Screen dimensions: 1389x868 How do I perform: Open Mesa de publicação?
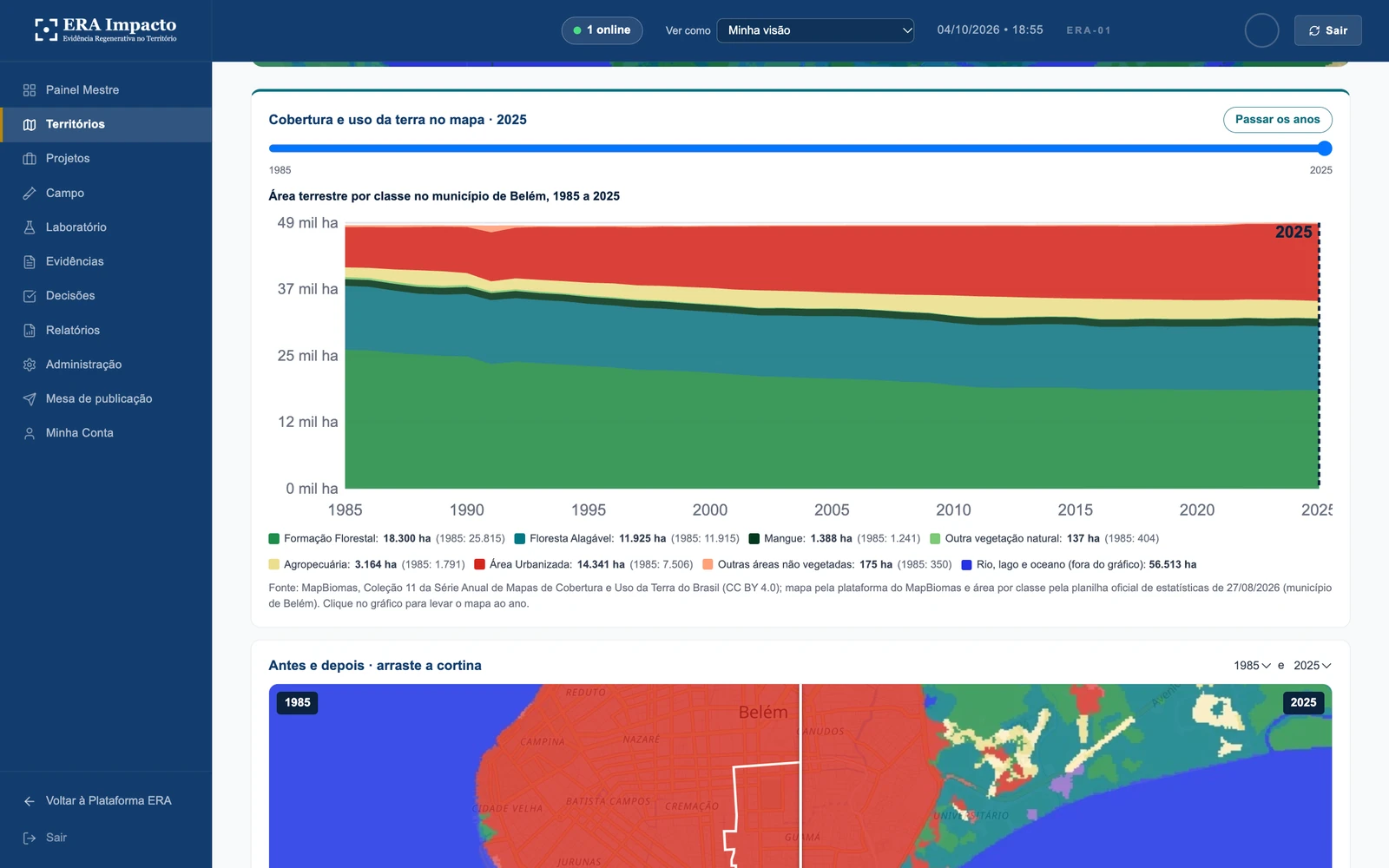[106, 398]
